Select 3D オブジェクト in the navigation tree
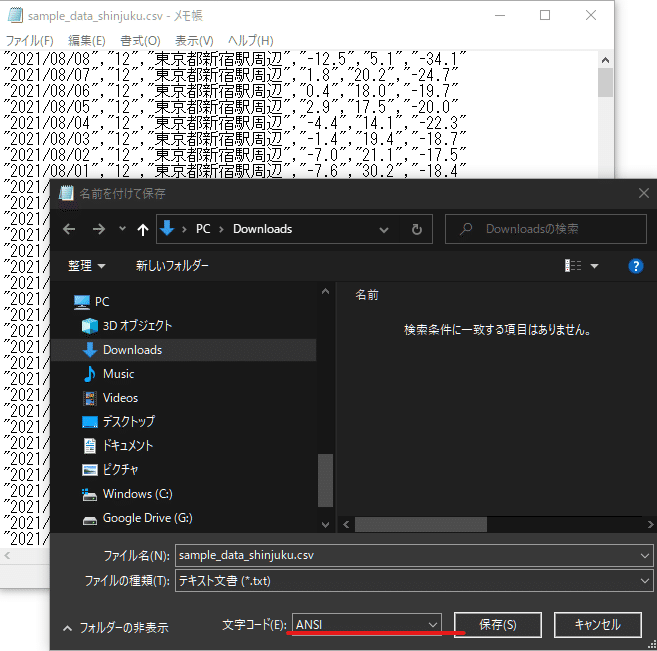 coord(127,326)
